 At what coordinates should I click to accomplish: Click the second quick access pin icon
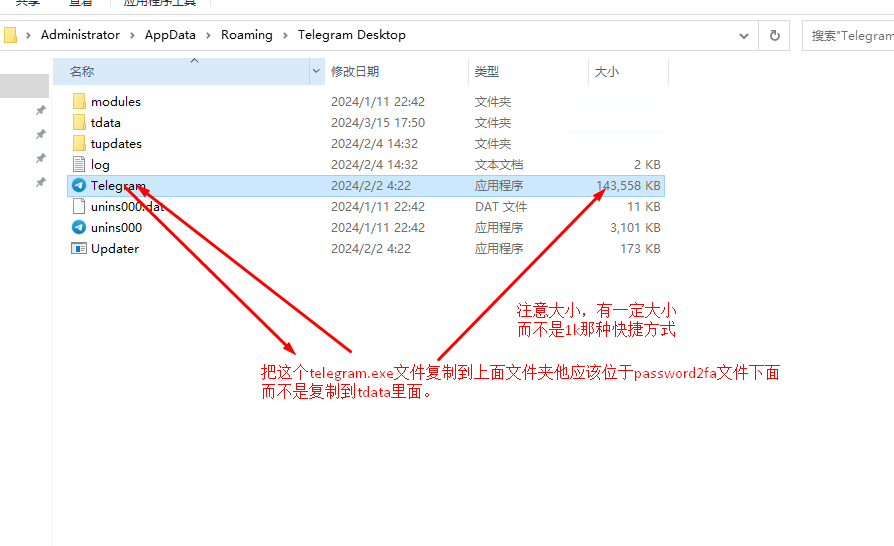40,134
